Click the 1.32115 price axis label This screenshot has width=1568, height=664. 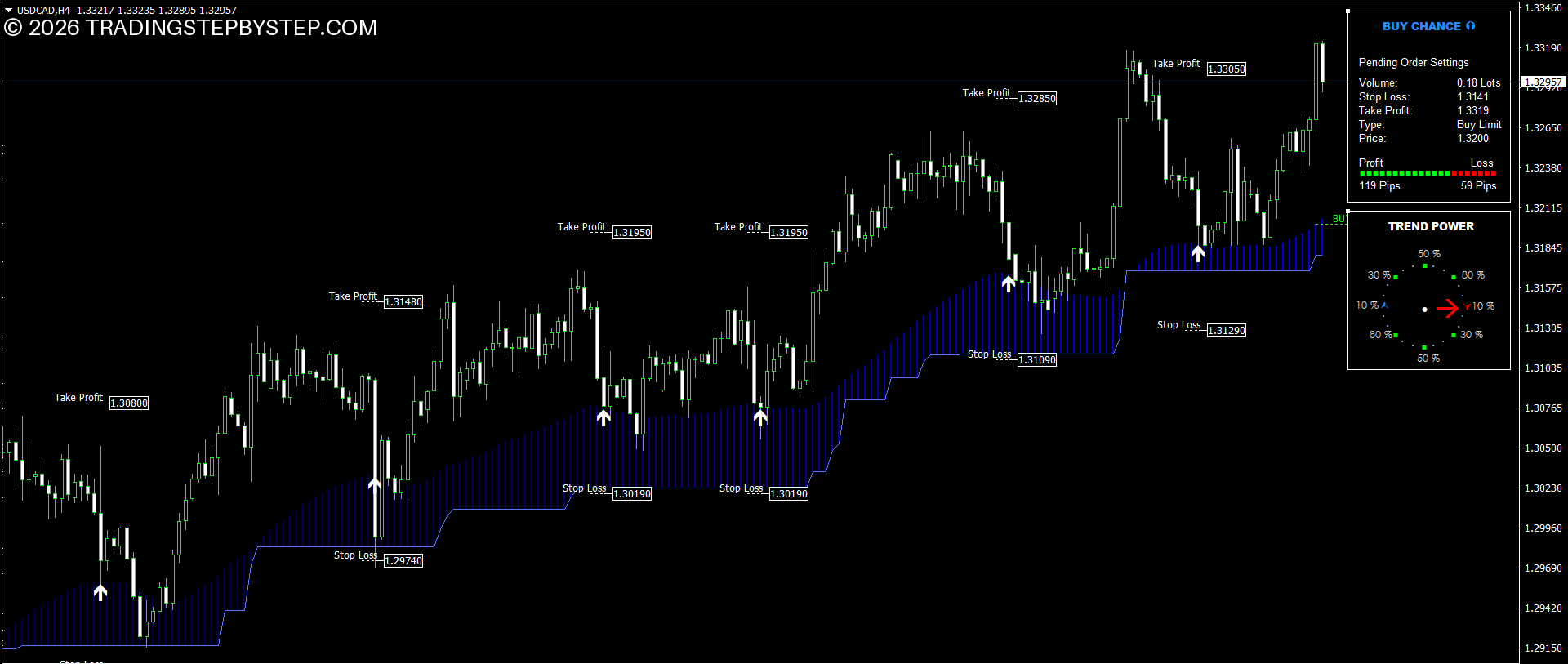1543,207
